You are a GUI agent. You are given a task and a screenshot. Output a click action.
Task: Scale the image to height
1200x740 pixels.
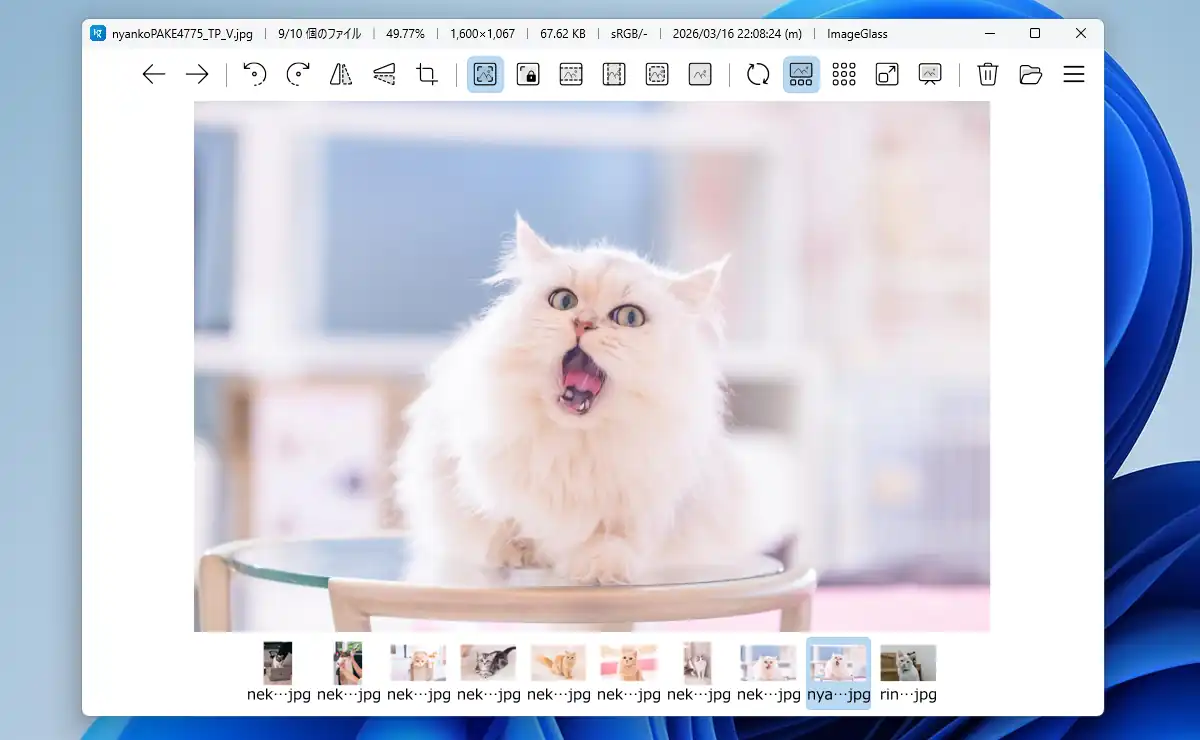pyautogui.click(x=614, y=74)
